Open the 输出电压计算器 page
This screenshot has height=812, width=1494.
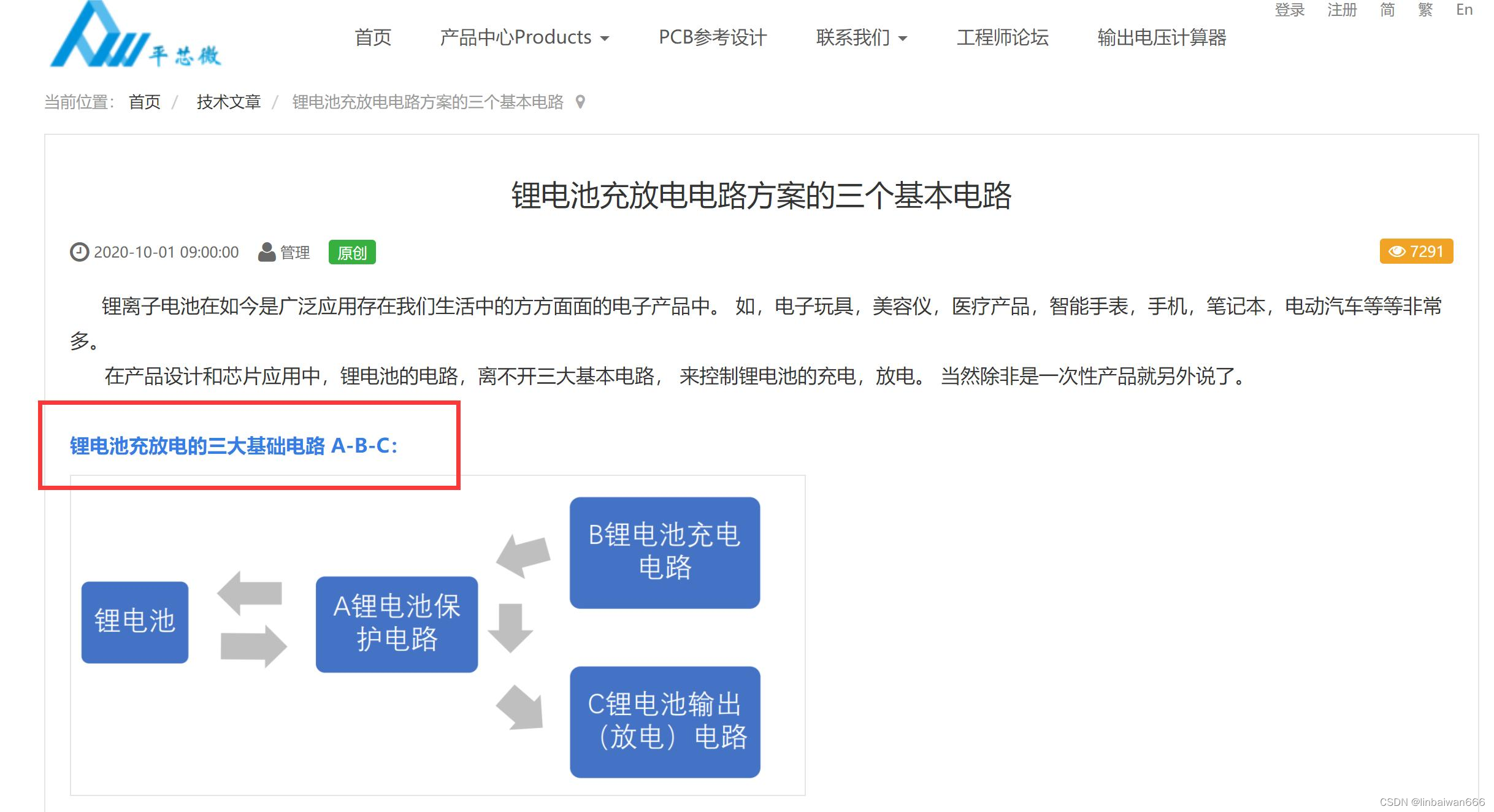tap(1162, 37)
